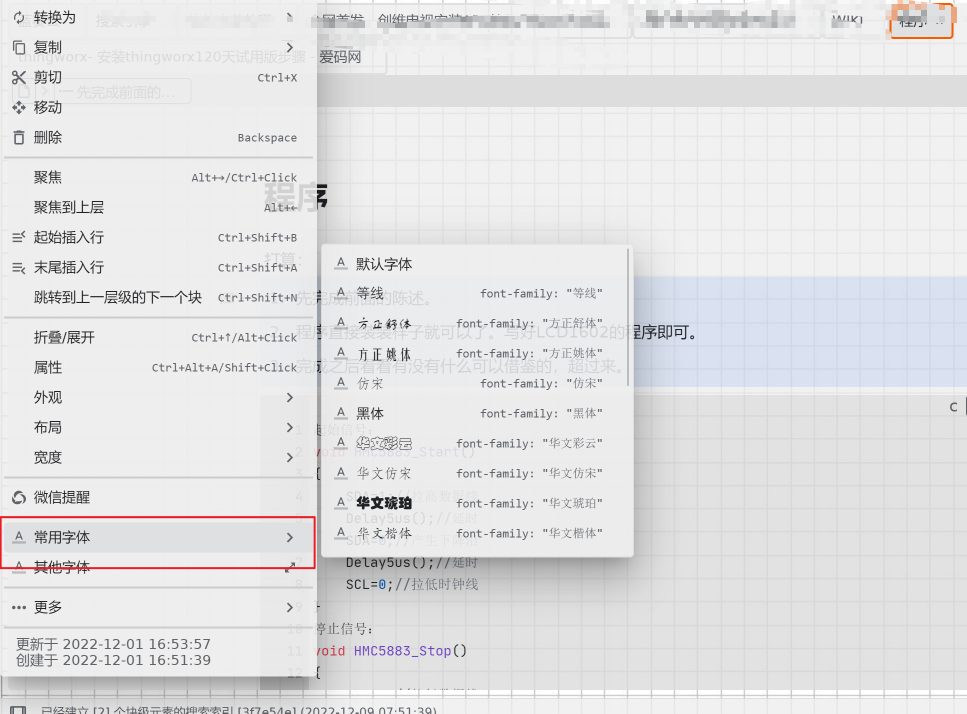The width and height of the screenshot is (967, 714).
Task: Select 华文琥珀 font option
Action: (x=474, y=503)
